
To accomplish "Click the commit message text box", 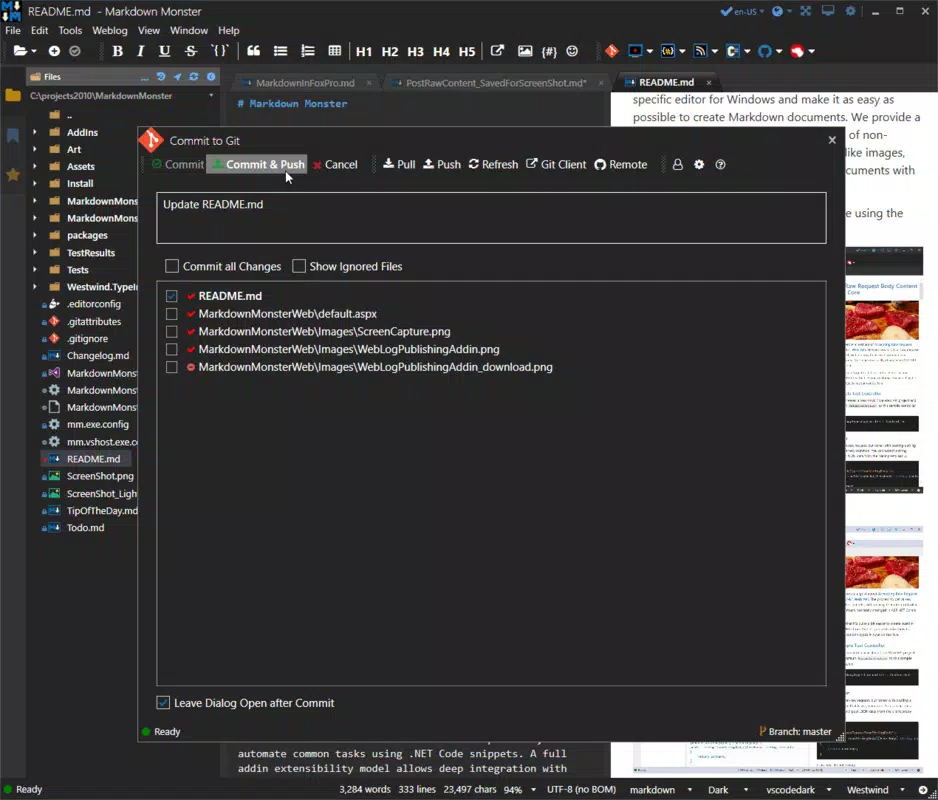I will click(491, 218).
